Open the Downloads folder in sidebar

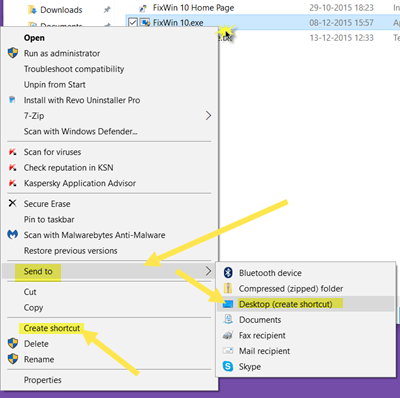coord(61,10)
